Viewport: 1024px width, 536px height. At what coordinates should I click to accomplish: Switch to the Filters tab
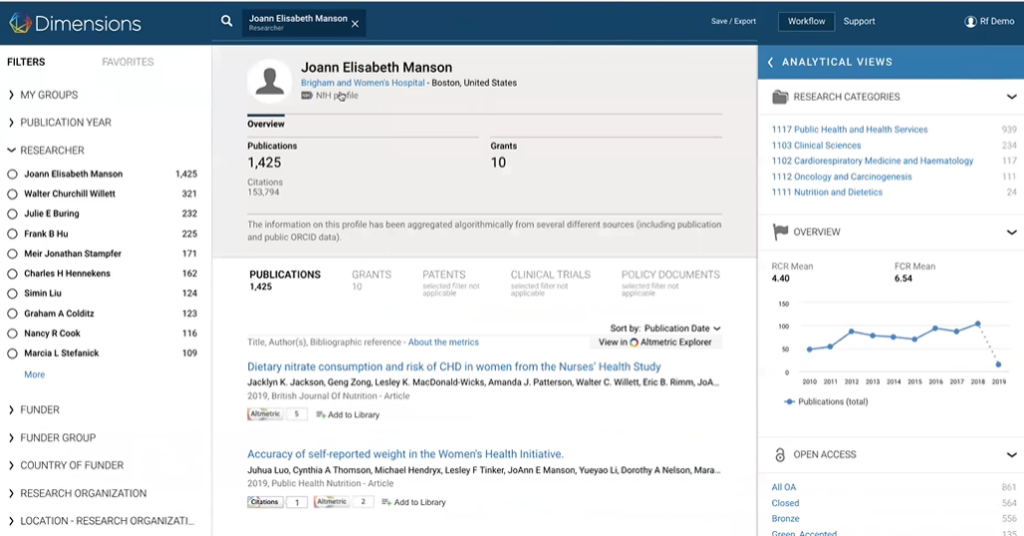tap(26, 62)
